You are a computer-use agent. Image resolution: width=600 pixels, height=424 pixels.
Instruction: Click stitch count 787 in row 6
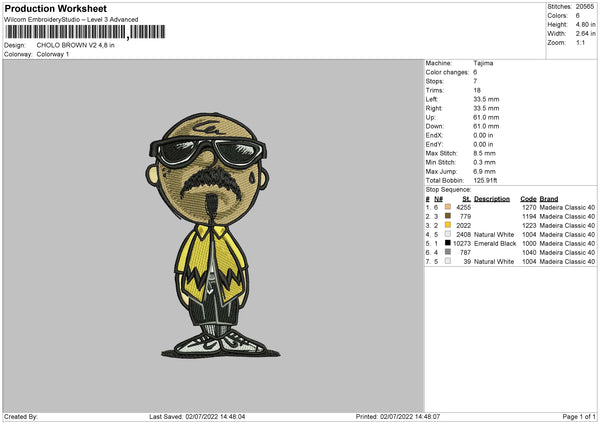(x=465, y=253)
